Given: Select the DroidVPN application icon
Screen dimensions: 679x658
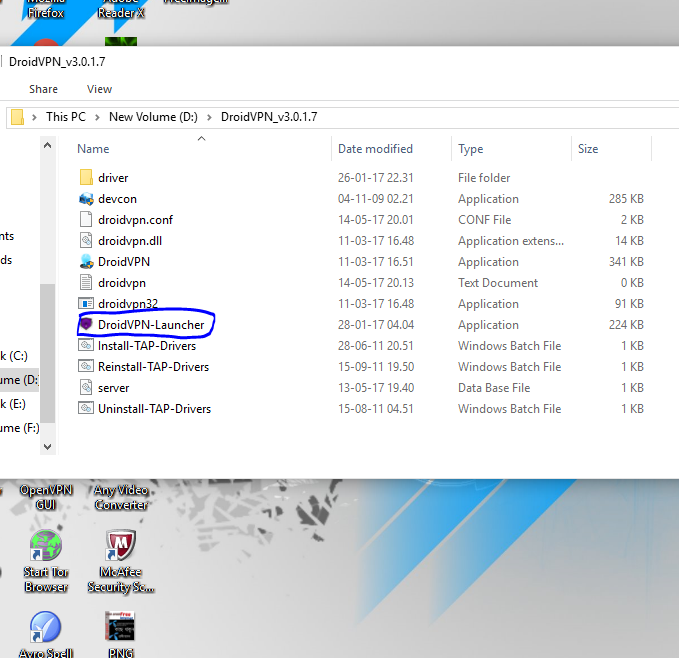Looking at the screenshot, I should point(86,261).
